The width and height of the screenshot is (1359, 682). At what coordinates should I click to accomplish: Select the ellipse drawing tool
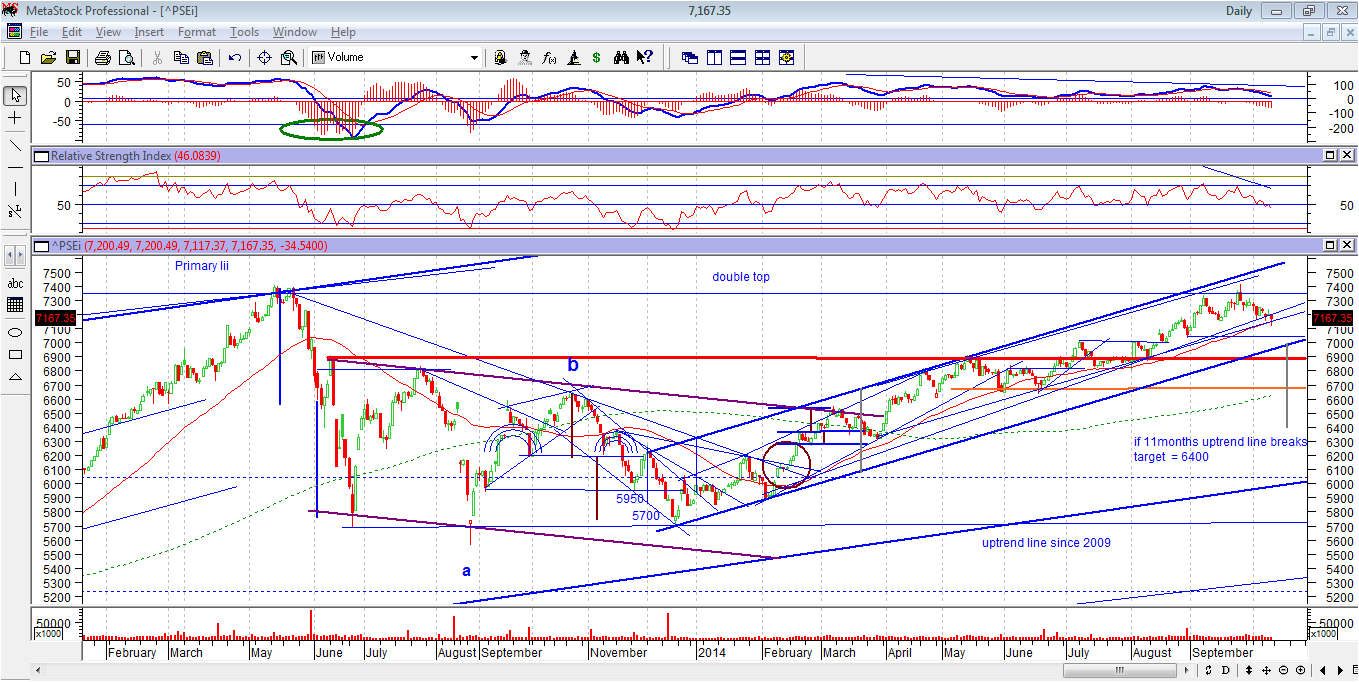(x=15, y=332)
